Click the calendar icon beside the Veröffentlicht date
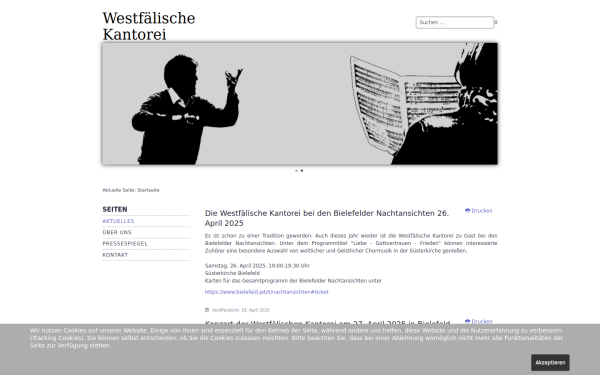Screen dimensions: 600x375 point(207,310)
